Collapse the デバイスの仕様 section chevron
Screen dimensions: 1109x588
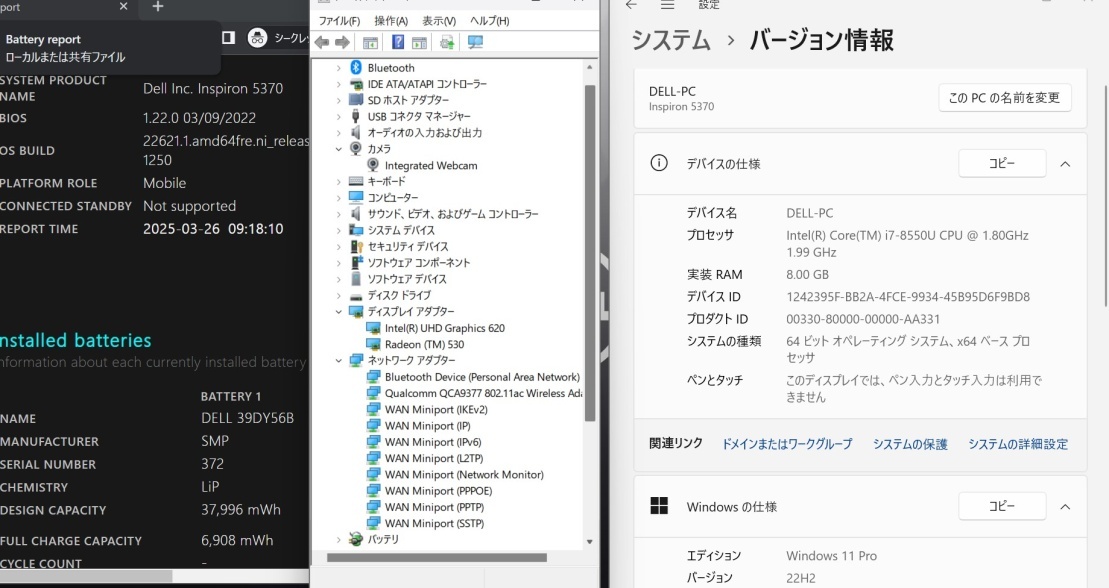(x=1065, y=164)
